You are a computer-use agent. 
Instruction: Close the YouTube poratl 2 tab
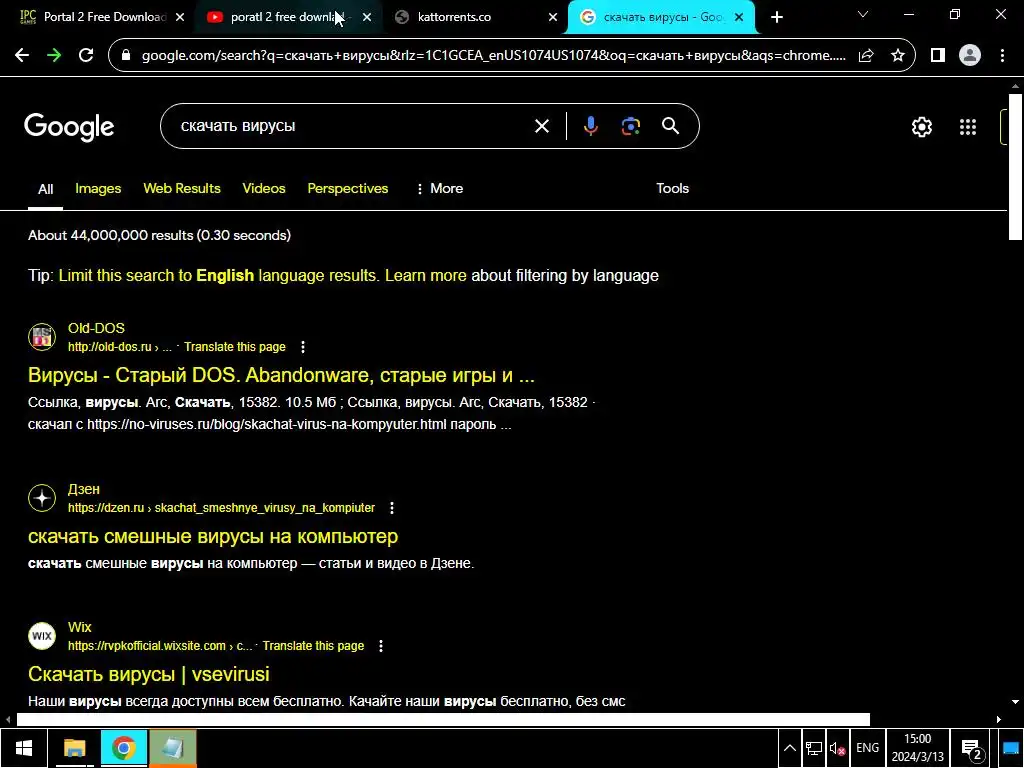pos(367,18)
